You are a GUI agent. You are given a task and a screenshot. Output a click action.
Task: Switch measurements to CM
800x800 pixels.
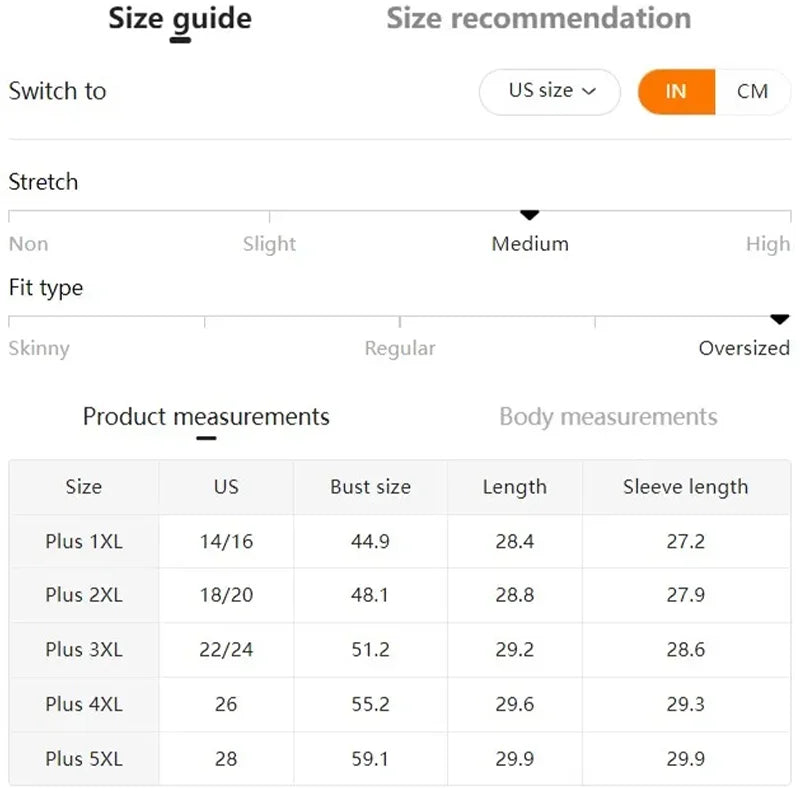point(752,91)
